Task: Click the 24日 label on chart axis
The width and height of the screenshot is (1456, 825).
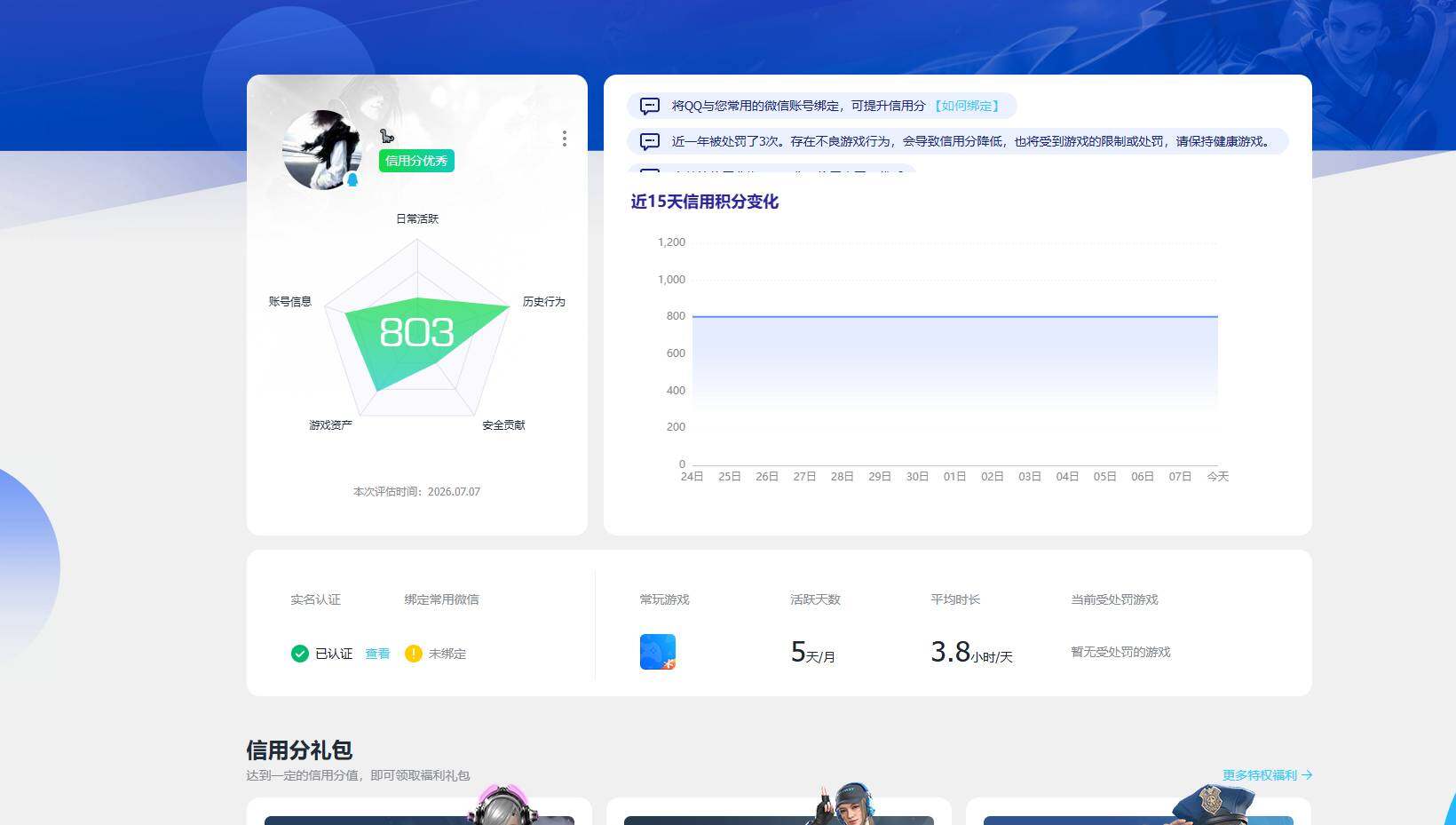Action: (x=692, y=477)
